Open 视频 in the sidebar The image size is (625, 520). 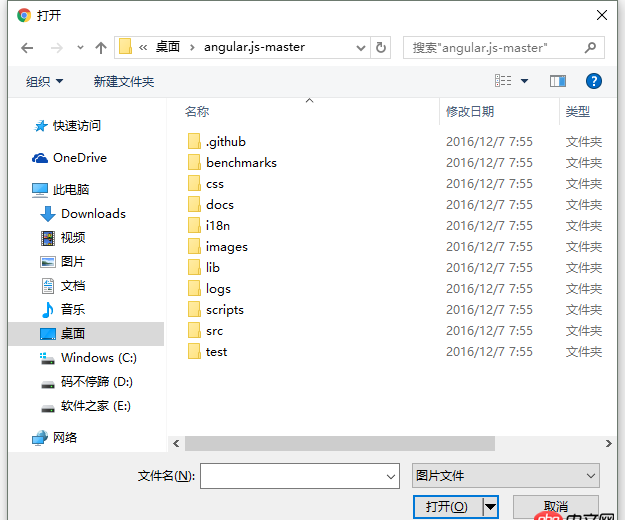point(63,238)
